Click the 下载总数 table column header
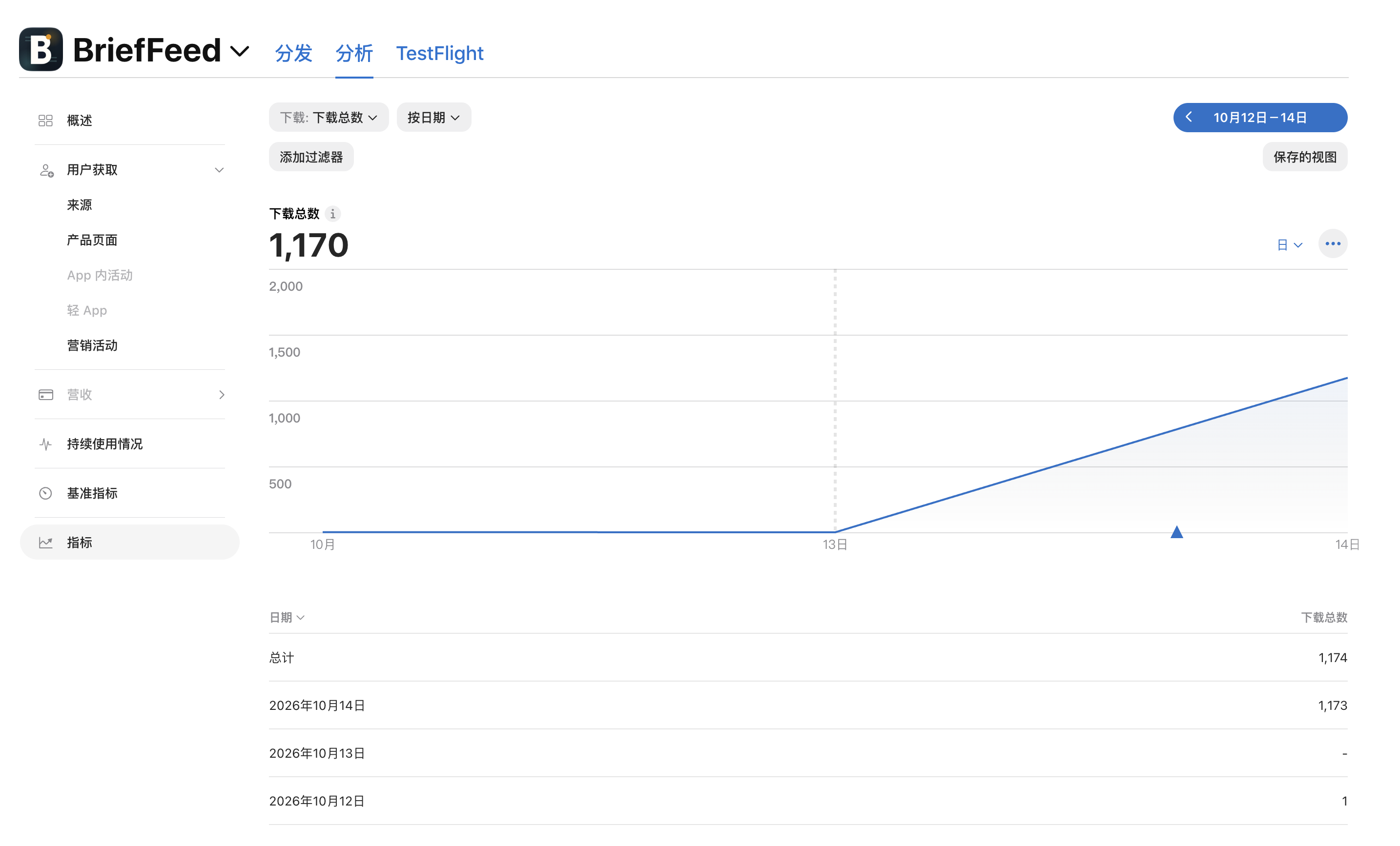Image resolution: width=1400 pixels, height=846 pixels. click(1324, 617)
